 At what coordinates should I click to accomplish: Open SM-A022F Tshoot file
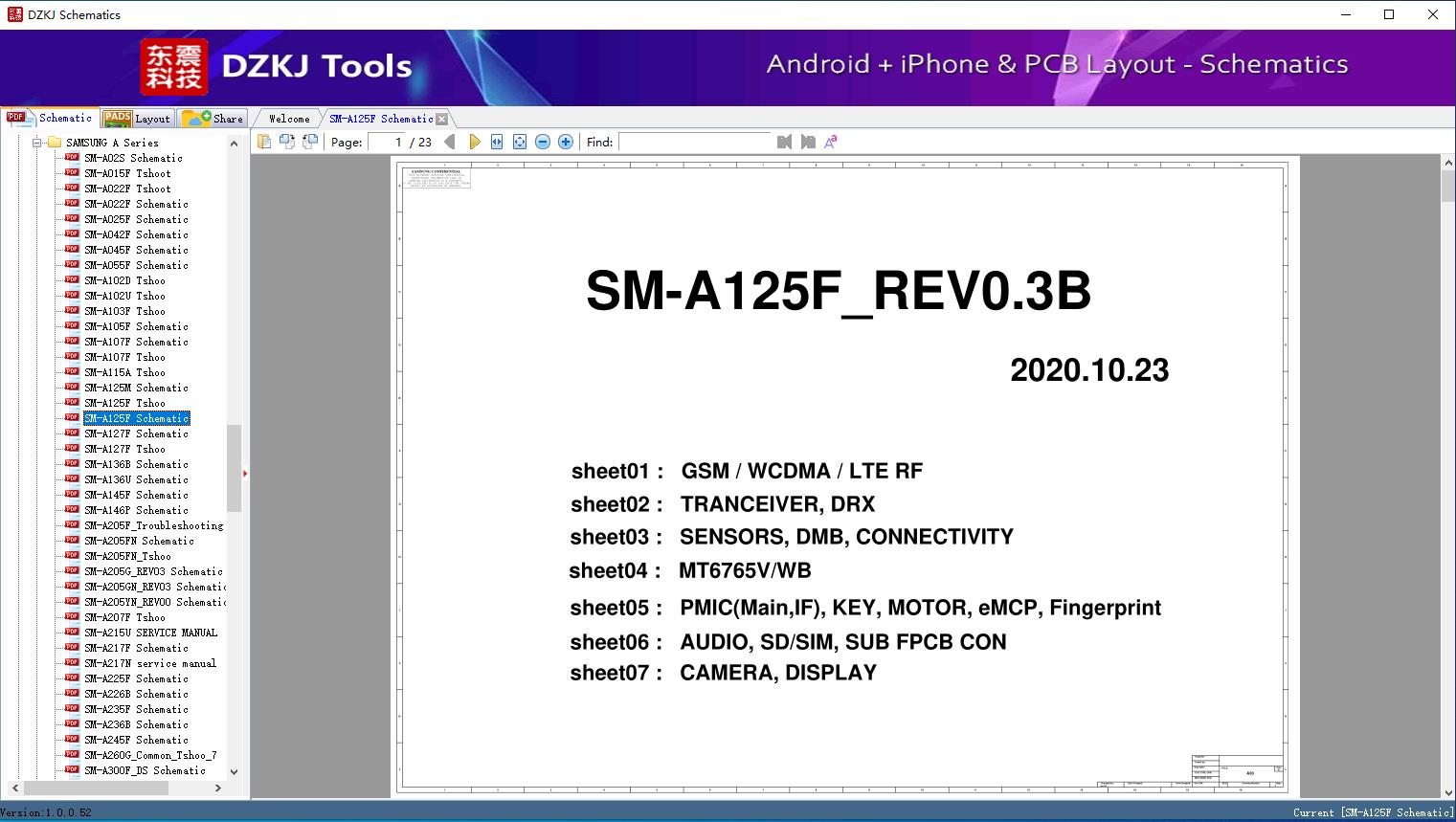click(x=127, y=189)
